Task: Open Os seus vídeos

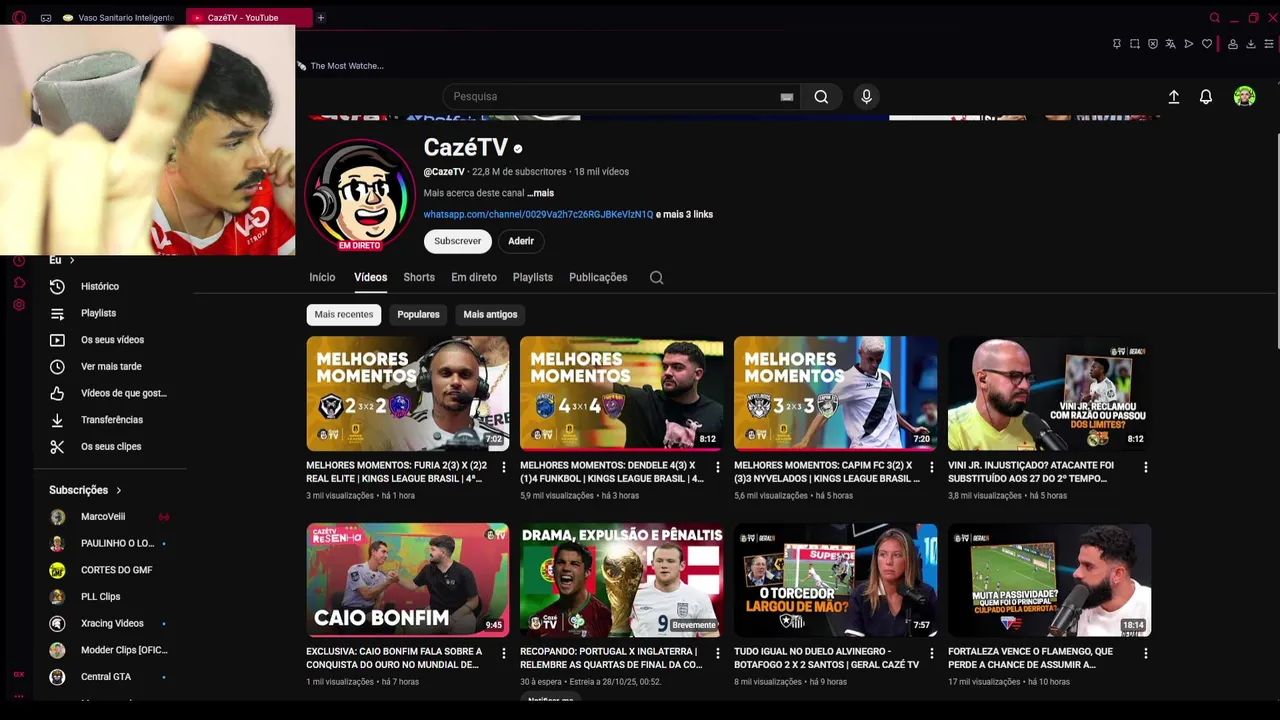Action: pyautogui.click(x=110, y=340)
